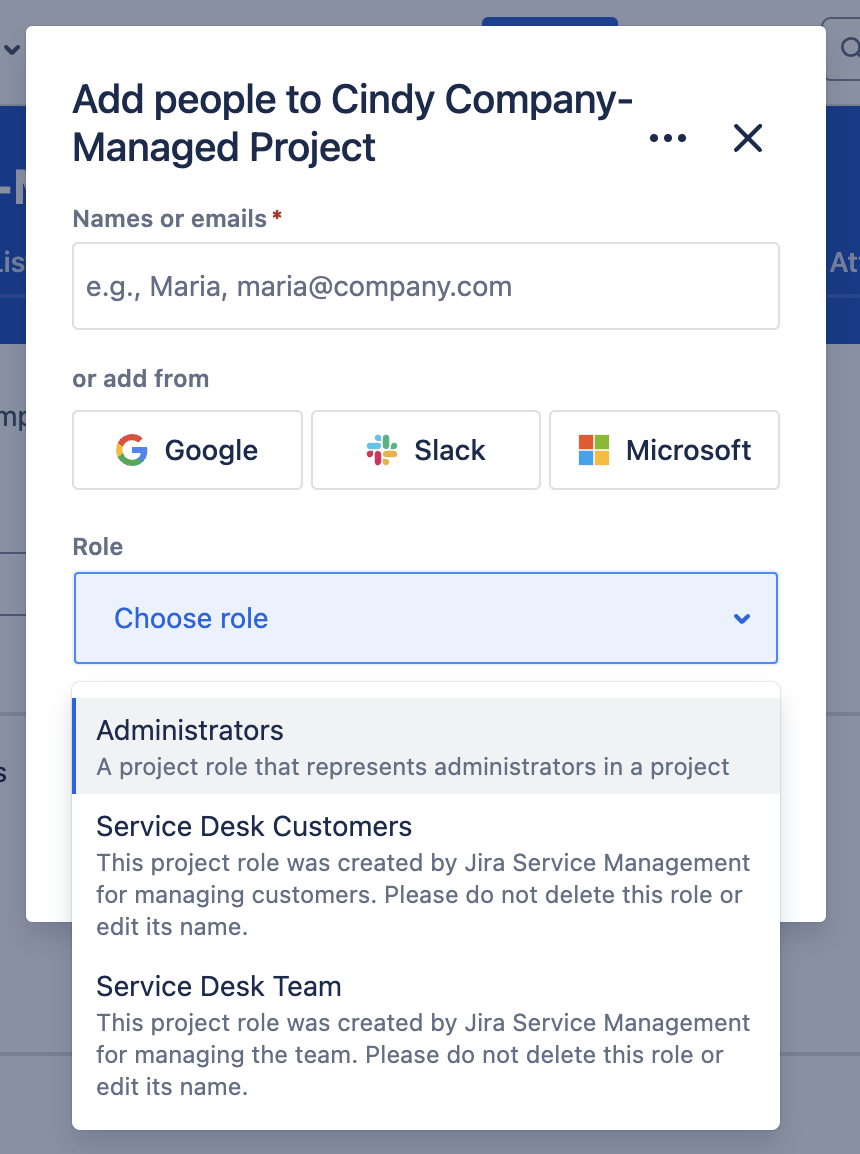Add people from Google
The height and width of the screenshot is (1154, 860).
pos(186,450)
